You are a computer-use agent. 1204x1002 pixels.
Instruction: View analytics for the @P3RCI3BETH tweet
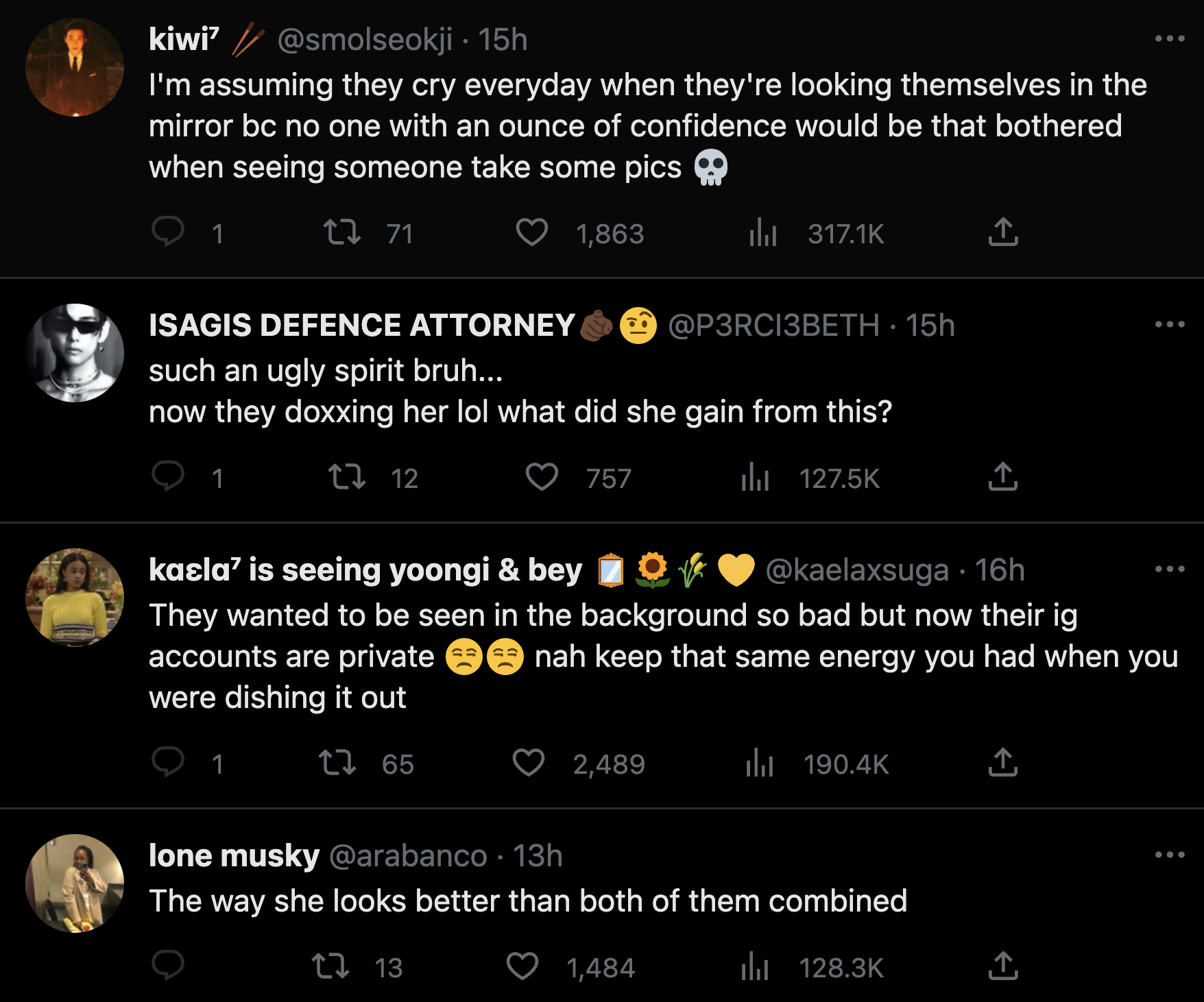[x=756, y=476]
